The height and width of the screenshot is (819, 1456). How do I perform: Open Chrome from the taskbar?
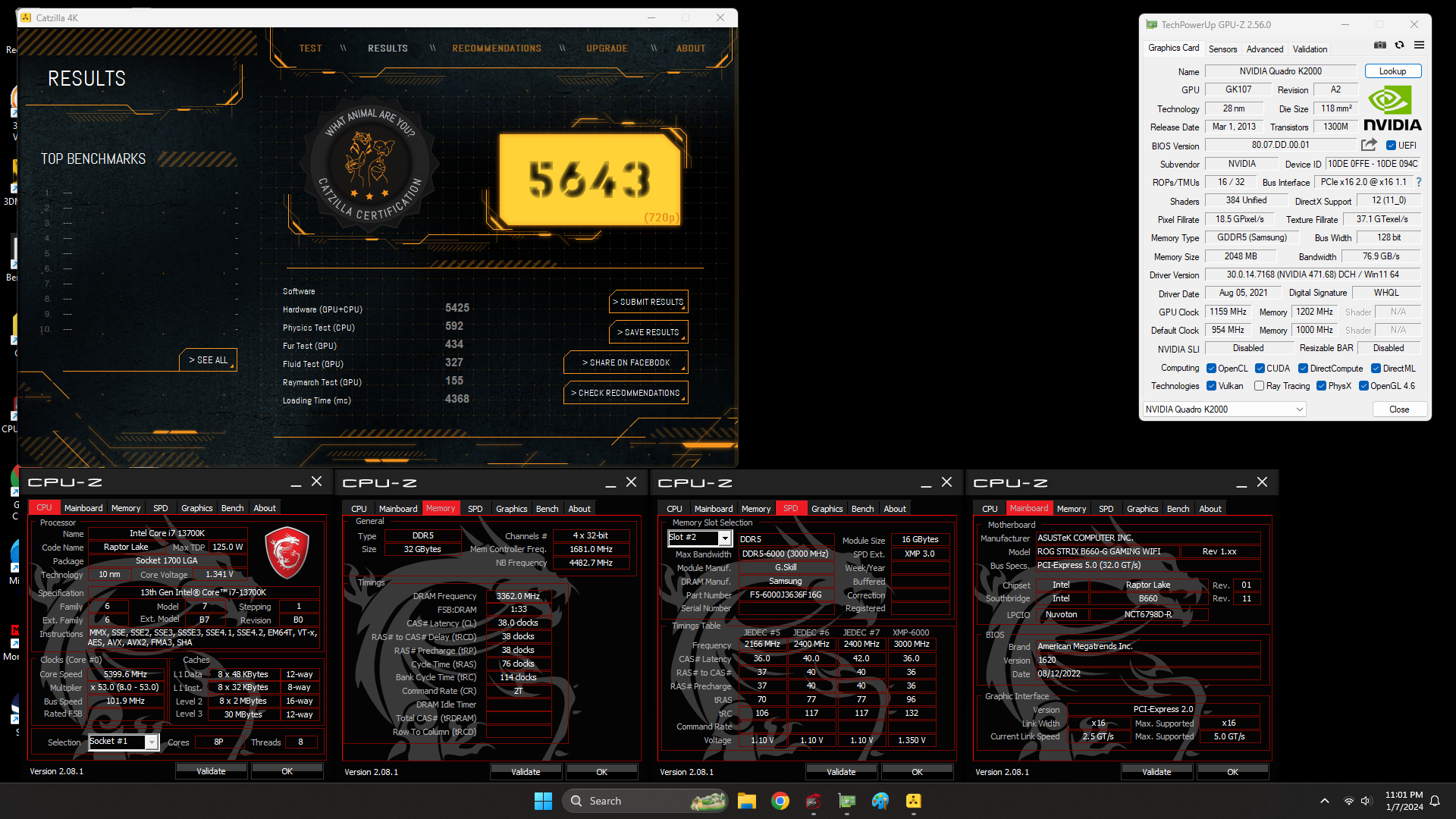pyautogui.click(x=780, y=801)
